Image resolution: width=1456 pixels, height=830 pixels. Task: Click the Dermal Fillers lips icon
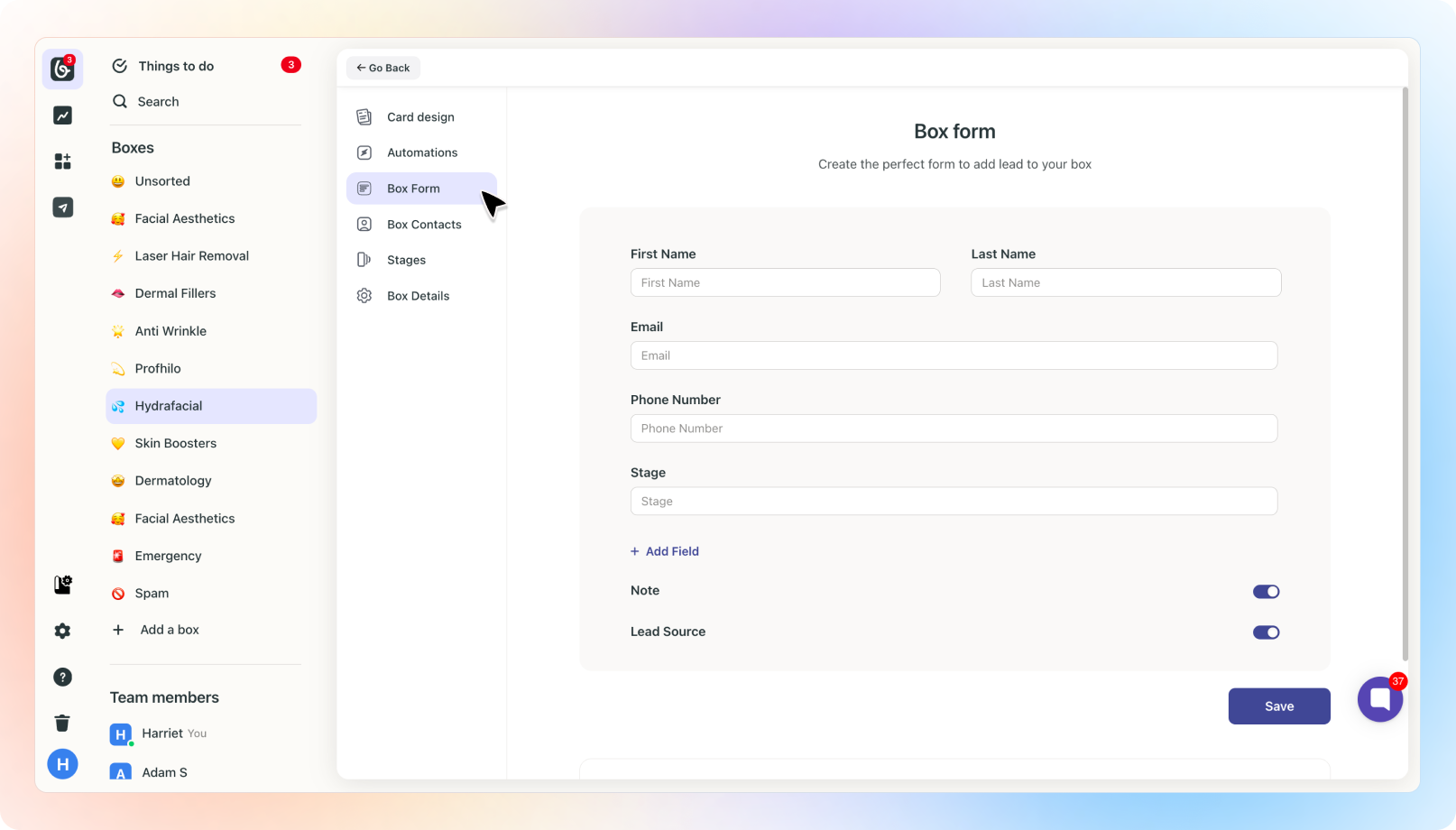[x=118, y=293]
